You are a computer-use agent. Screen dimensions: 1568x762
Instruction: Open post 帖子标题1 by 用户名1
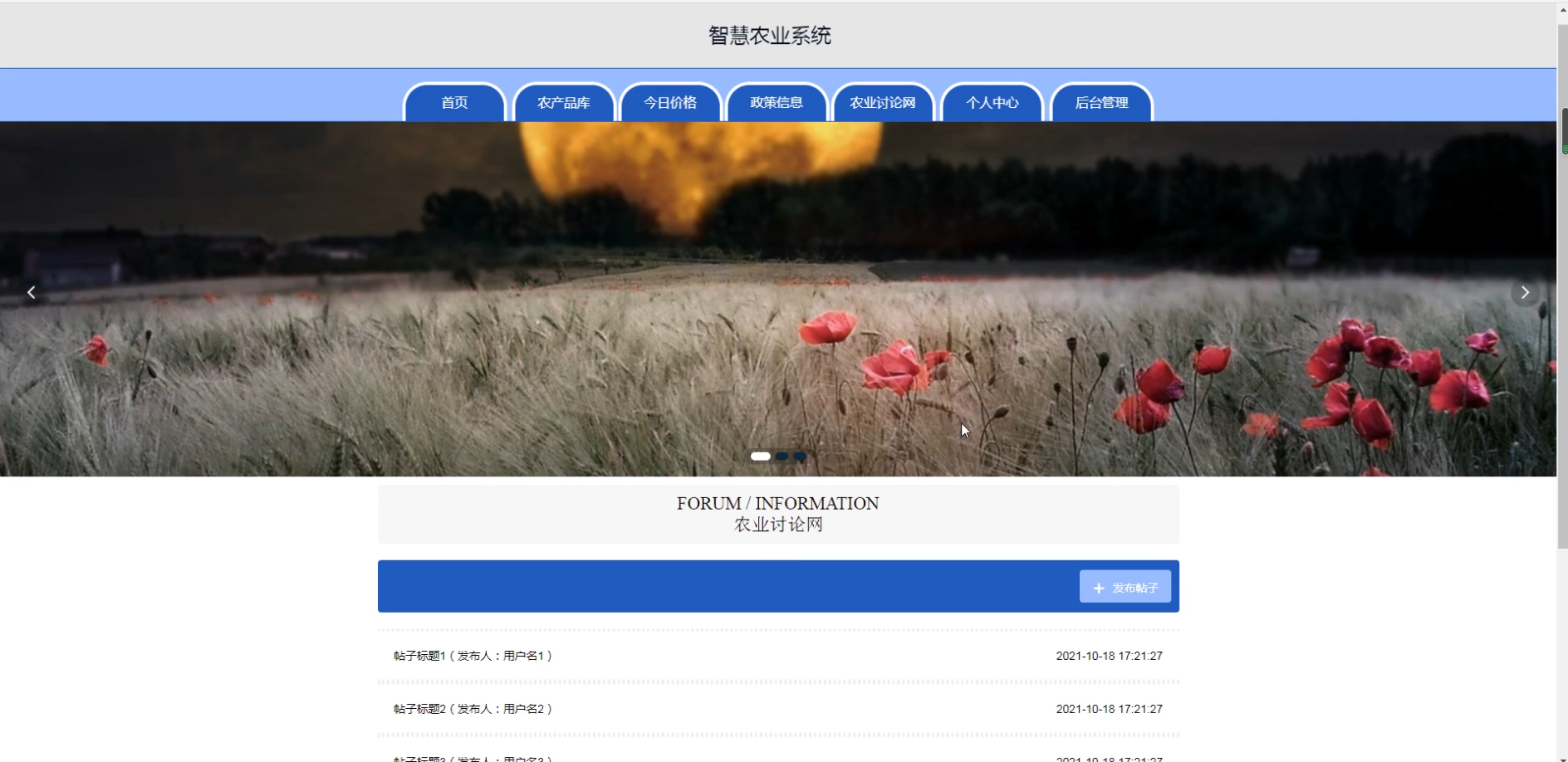coord(473,656)
